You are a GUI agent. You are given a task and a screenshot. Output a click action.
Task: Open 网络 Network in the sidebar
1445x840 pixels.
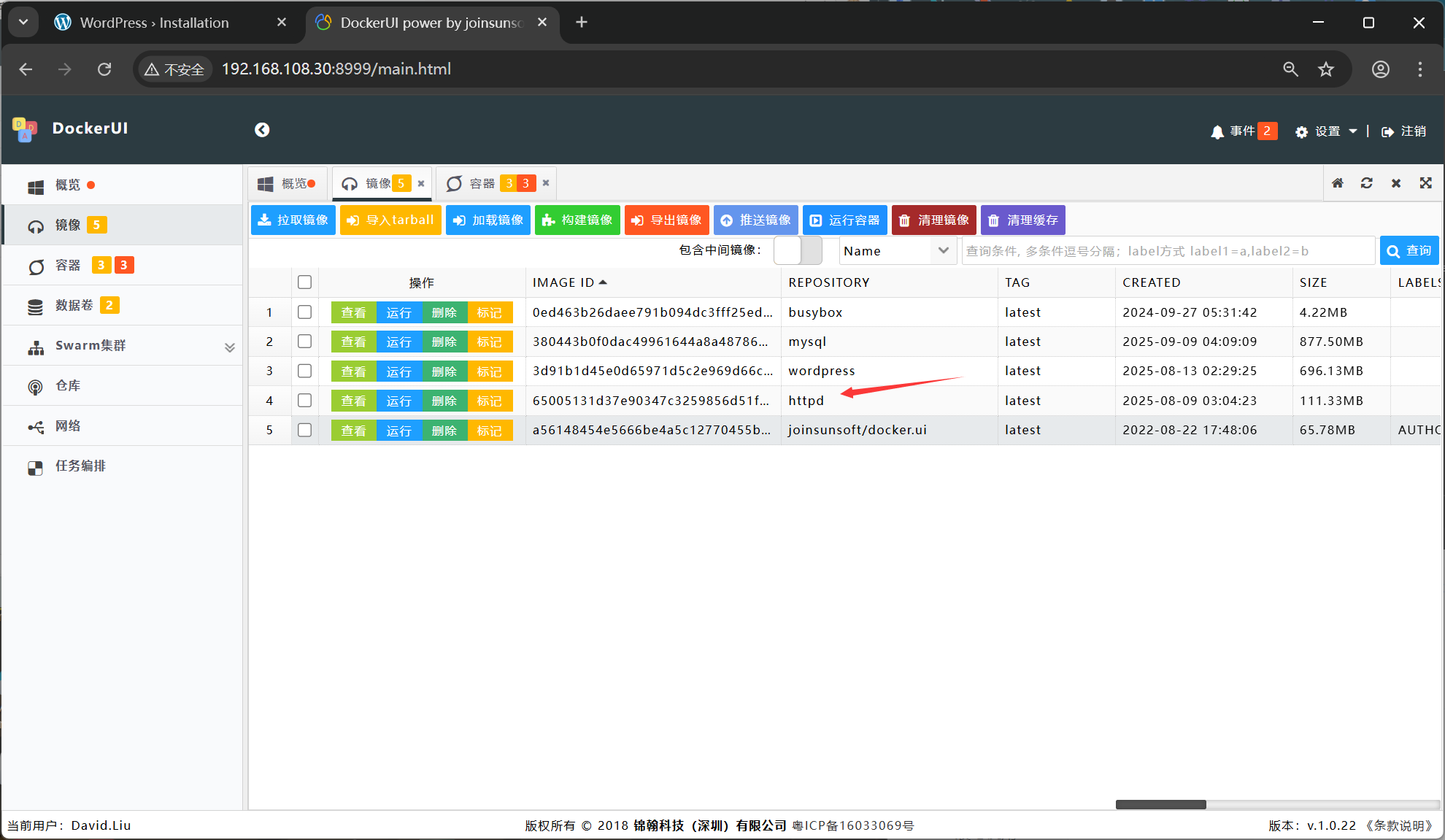pos(123,425)
